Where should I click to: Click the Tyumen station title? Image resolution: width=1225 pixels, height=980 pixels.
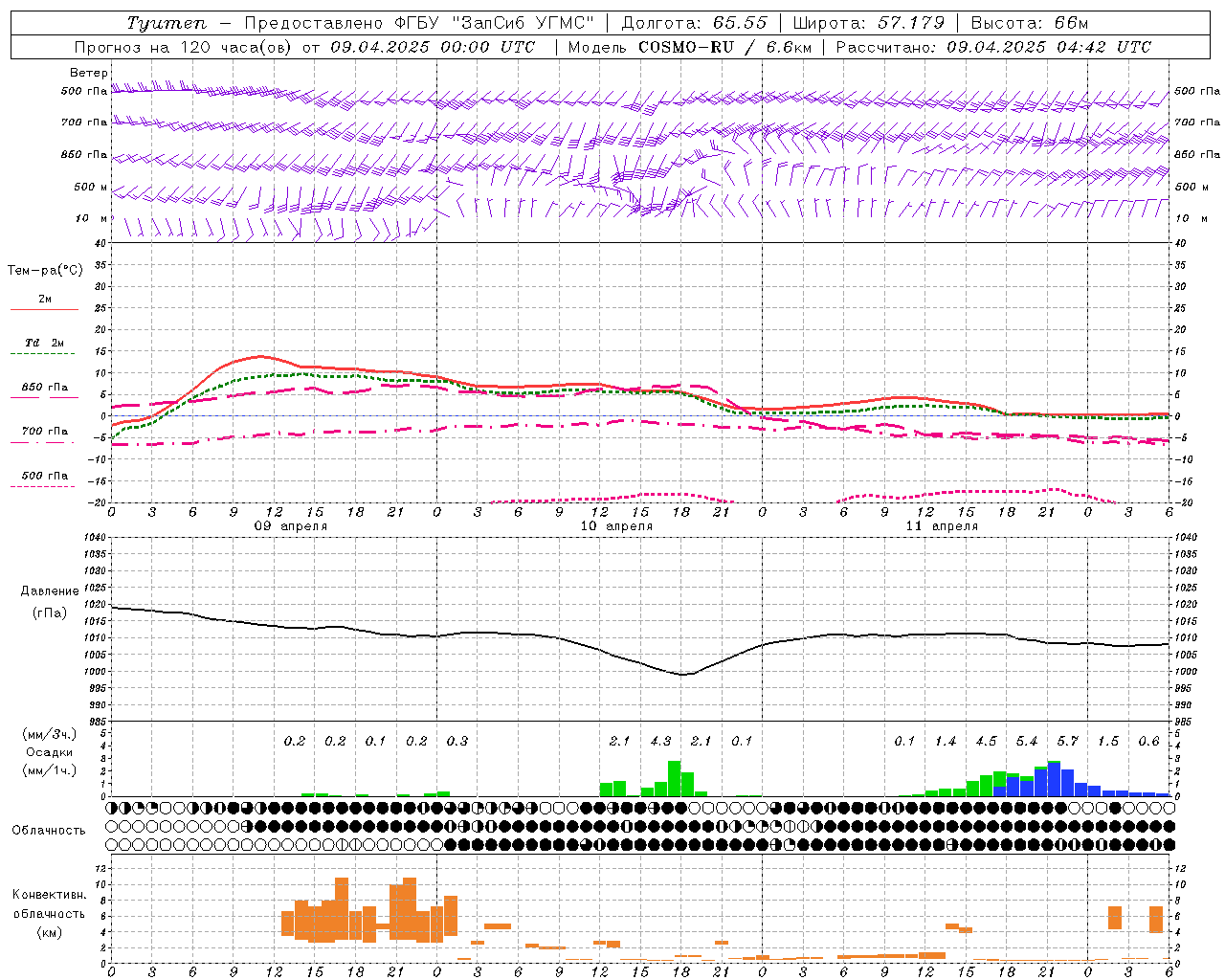[167, 23]
